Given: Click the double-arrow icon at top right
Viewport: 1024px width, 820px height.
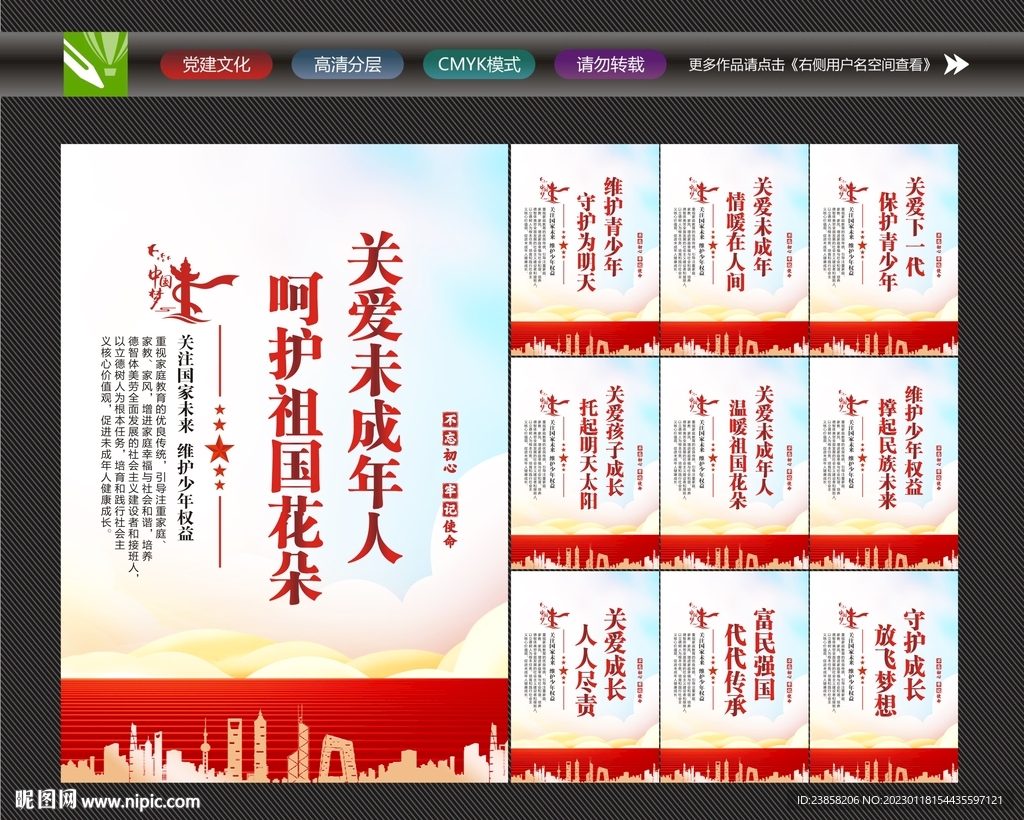Looking at the screenshot, I should coord(957,65).
